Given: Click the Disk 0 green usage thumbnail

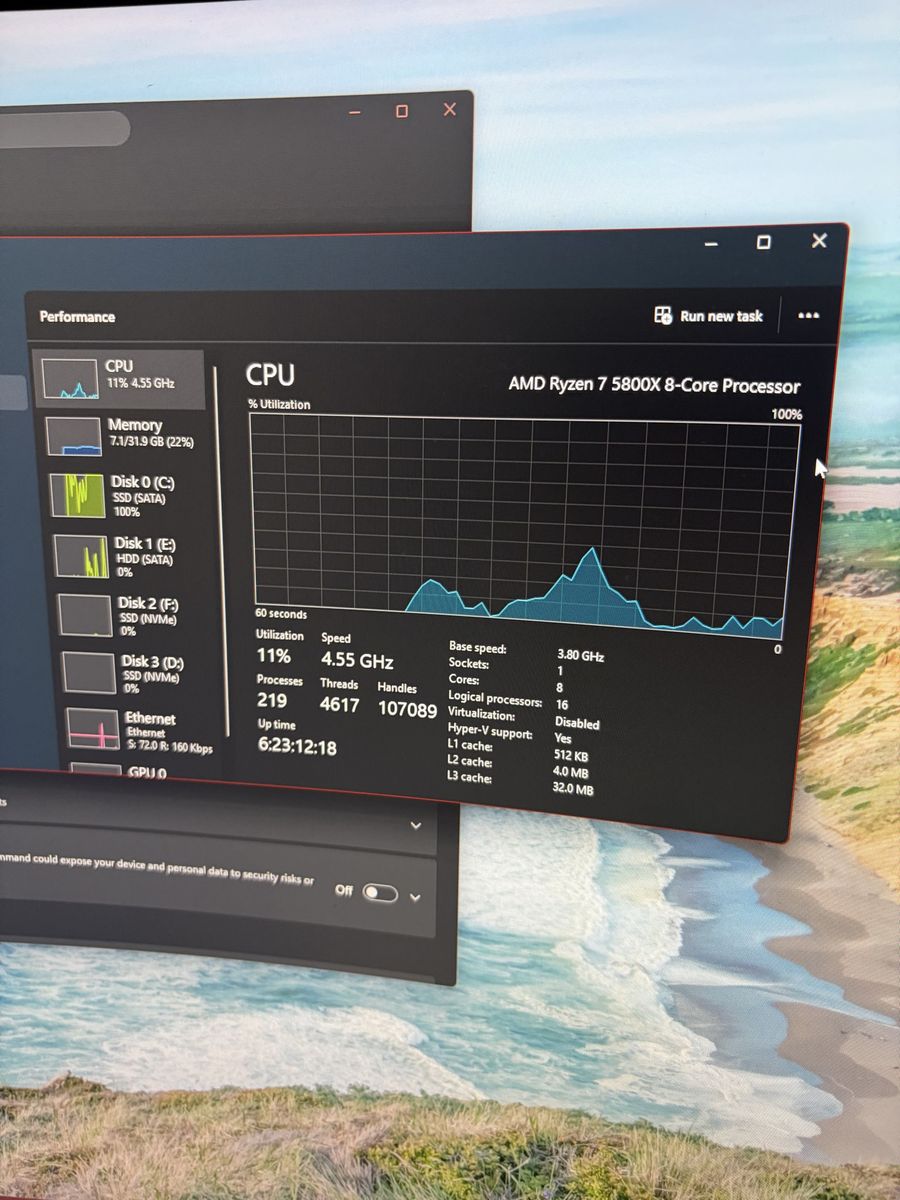Looking at the screenshot, I should pos(78,496).
